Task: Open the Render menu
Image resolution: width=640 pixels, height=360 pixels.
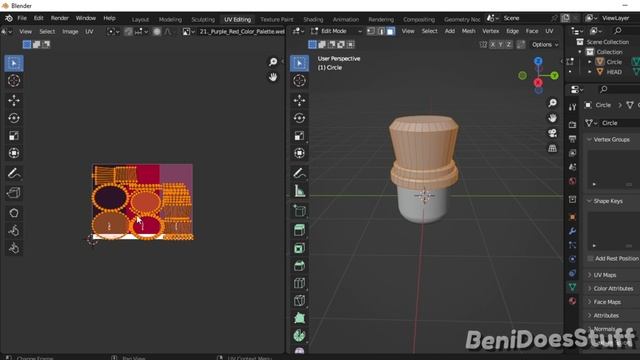Action: click(60, 18)
